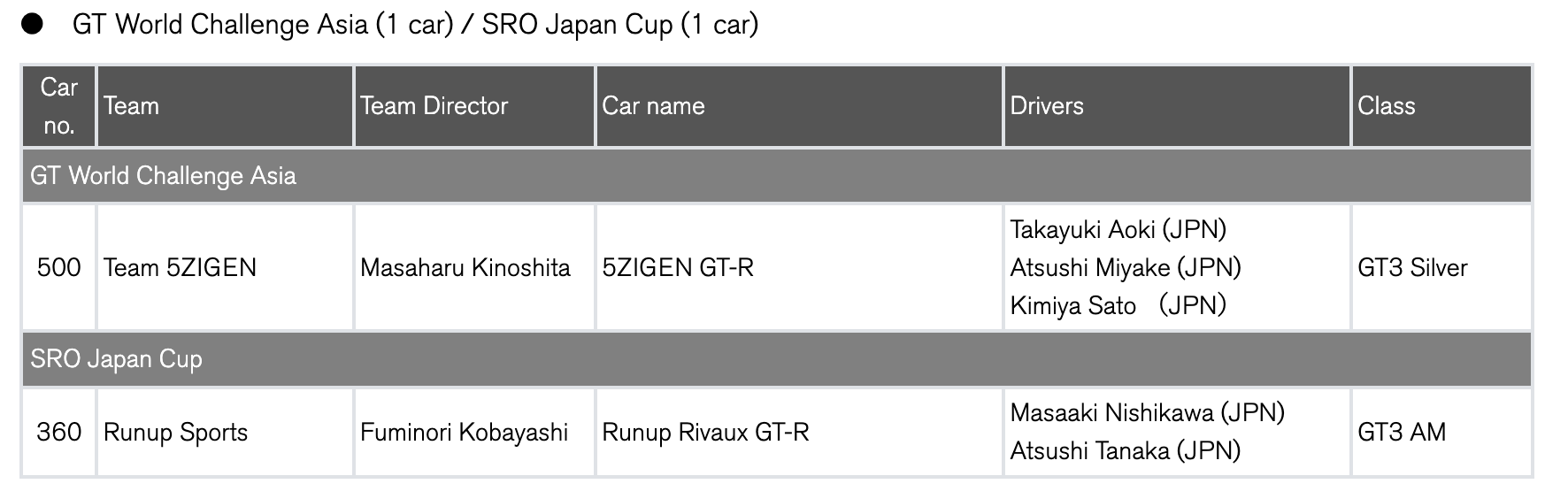Image resolution: width=1568 pixels, height=499 pixels.
Task: Click the "SRO Japan Cup" section row
Action: click(116, 359)
